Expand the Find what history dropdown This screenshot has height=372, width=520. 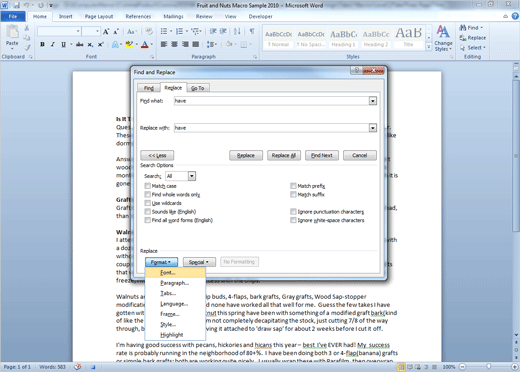pyautogui.click(x=373, y=101)
